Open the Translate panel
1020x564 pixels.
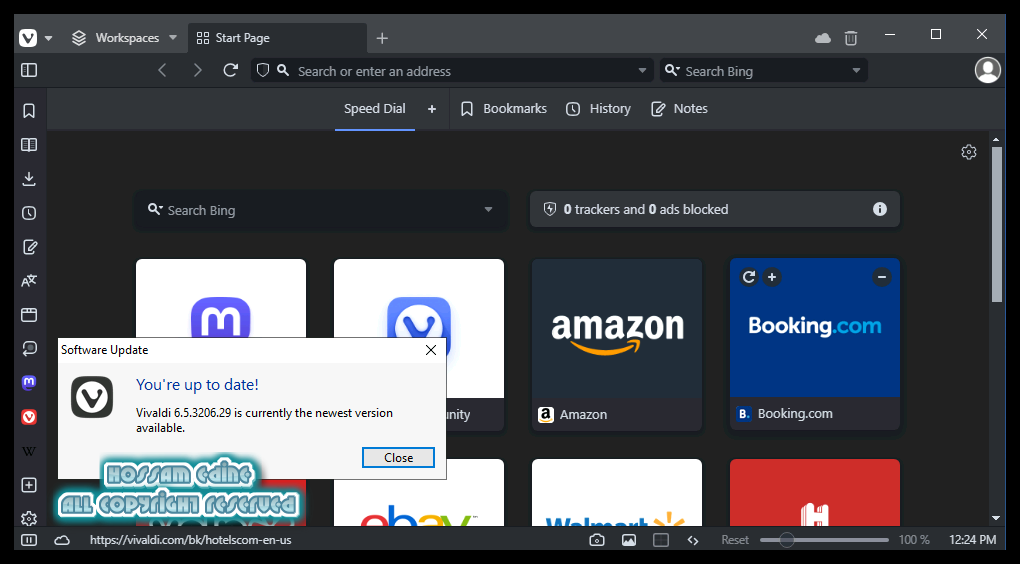(29, 281)
